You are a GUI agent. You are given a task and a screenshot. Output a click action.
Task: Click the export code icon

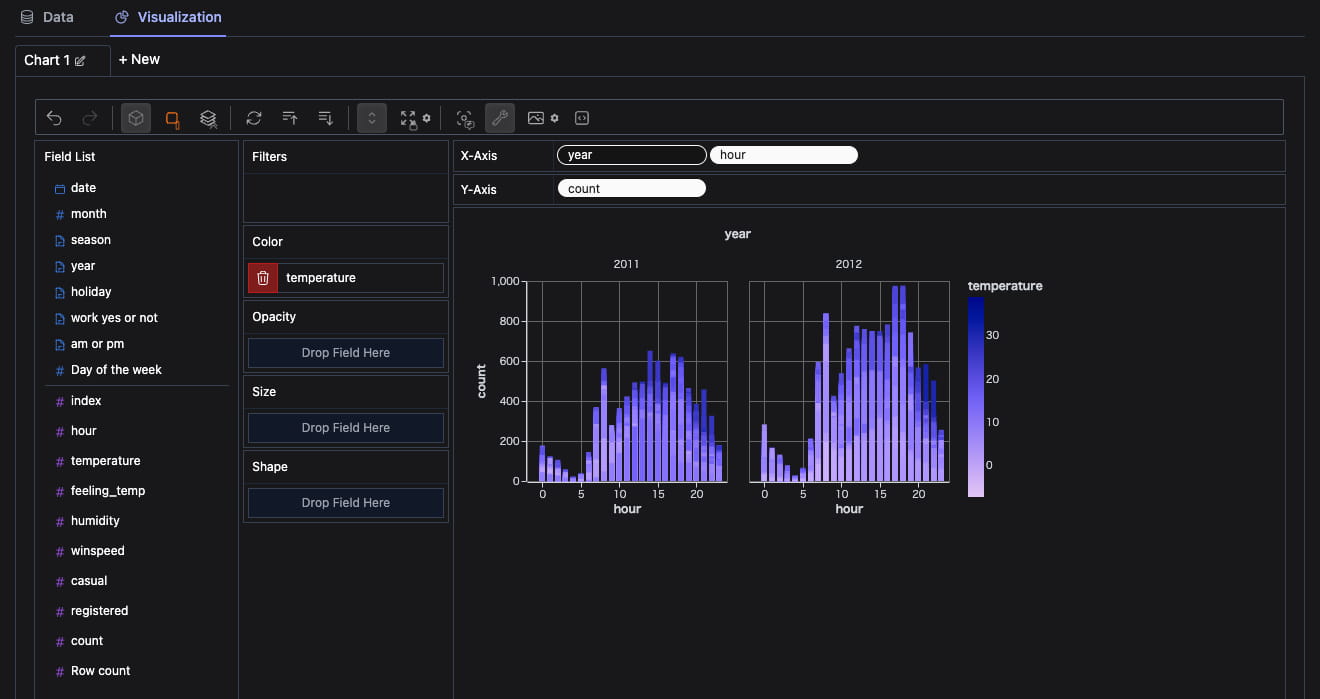click(582, 118)
